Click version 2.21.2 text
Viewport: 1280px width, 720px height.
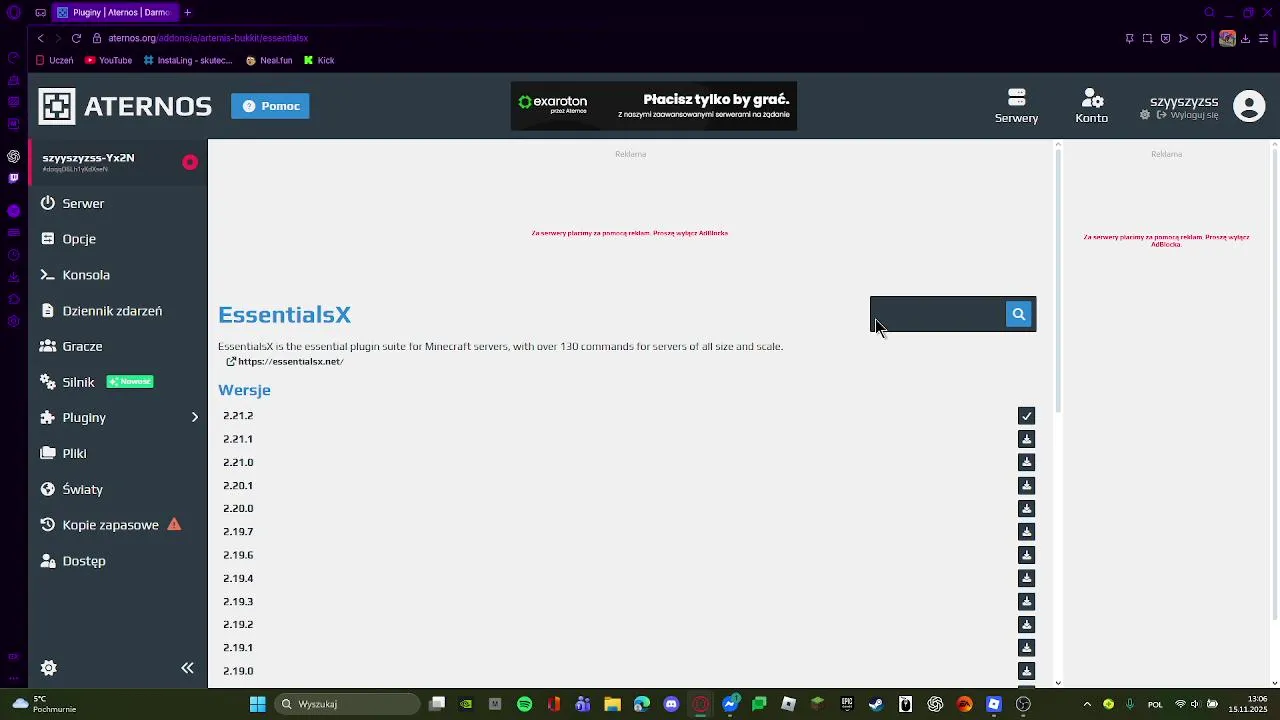coord(238,416)
